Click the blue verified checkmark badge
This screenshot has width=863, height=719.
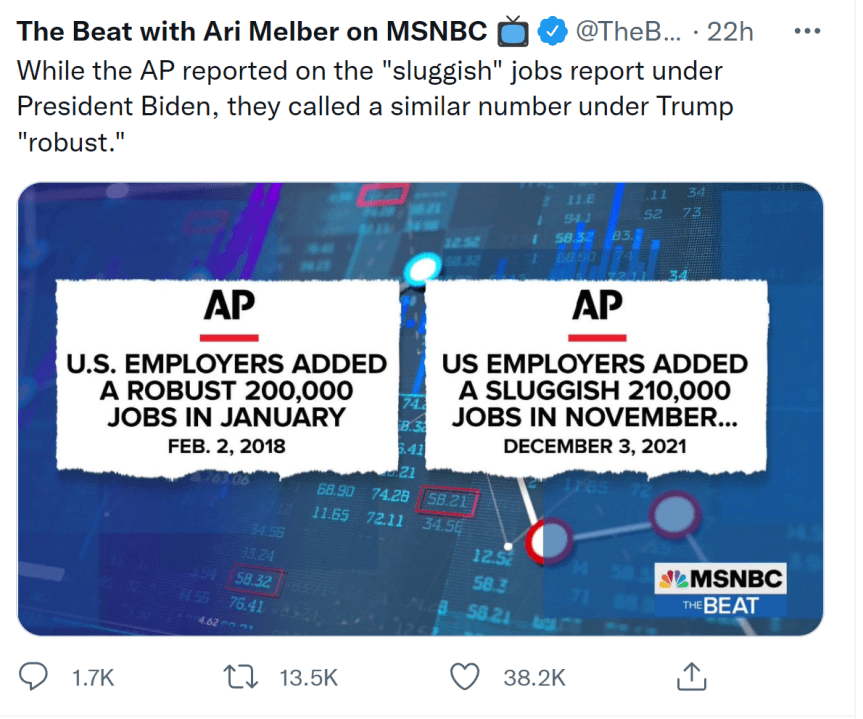[551, 30]
